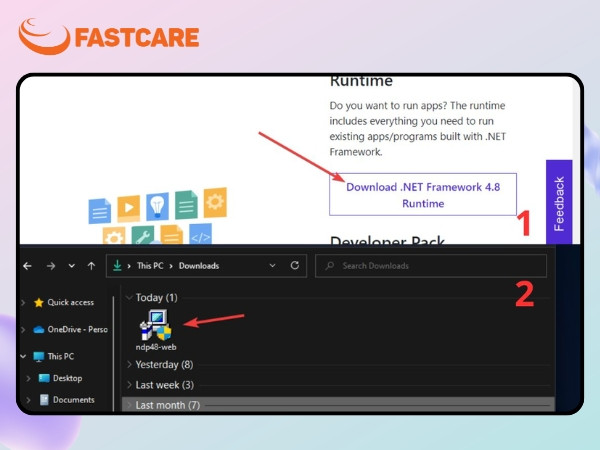Expand the Last month (7) group
Viewport: 600px width, 450px height.
(x=129, y=405)
